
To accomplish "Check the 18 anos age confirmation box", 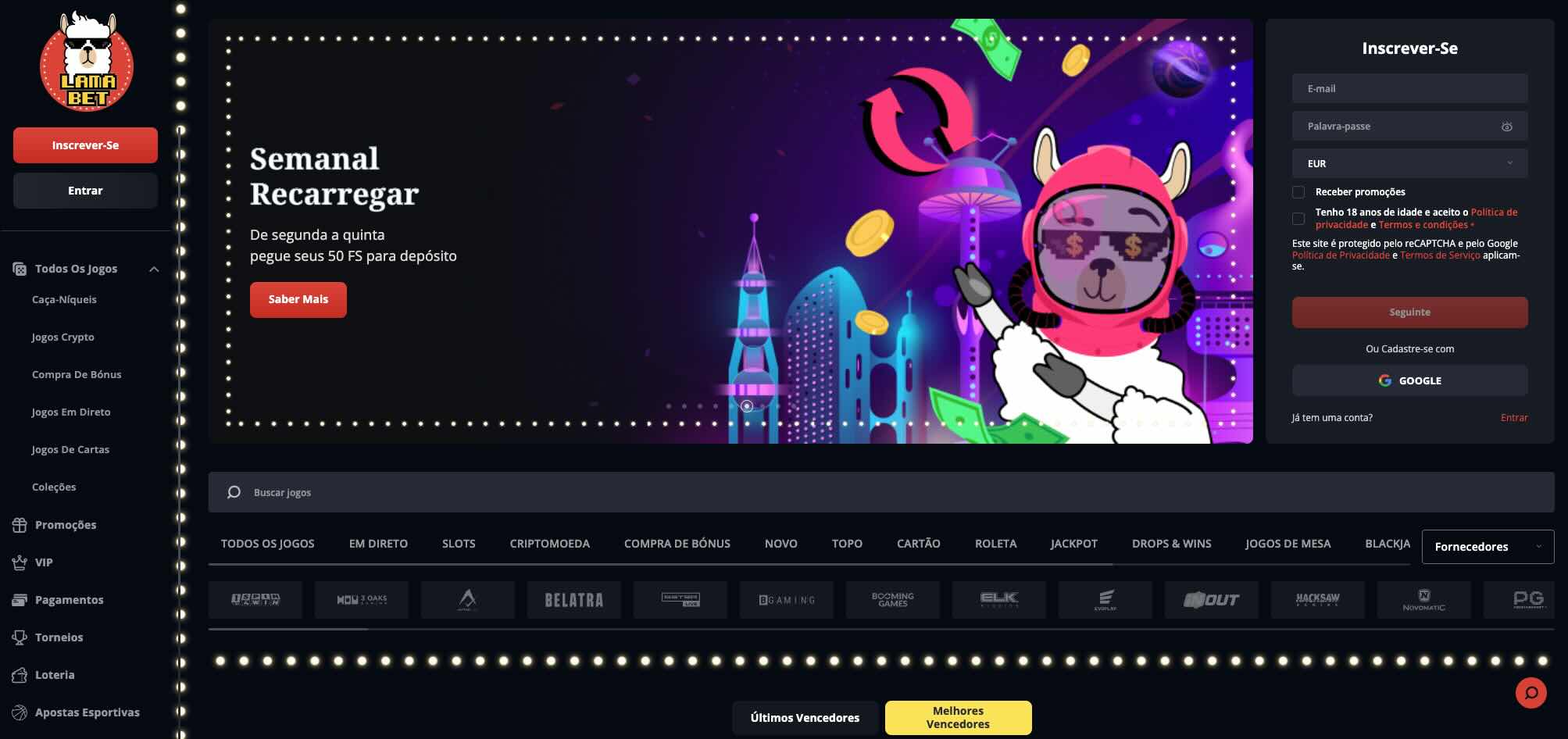I will [1298, 219].
